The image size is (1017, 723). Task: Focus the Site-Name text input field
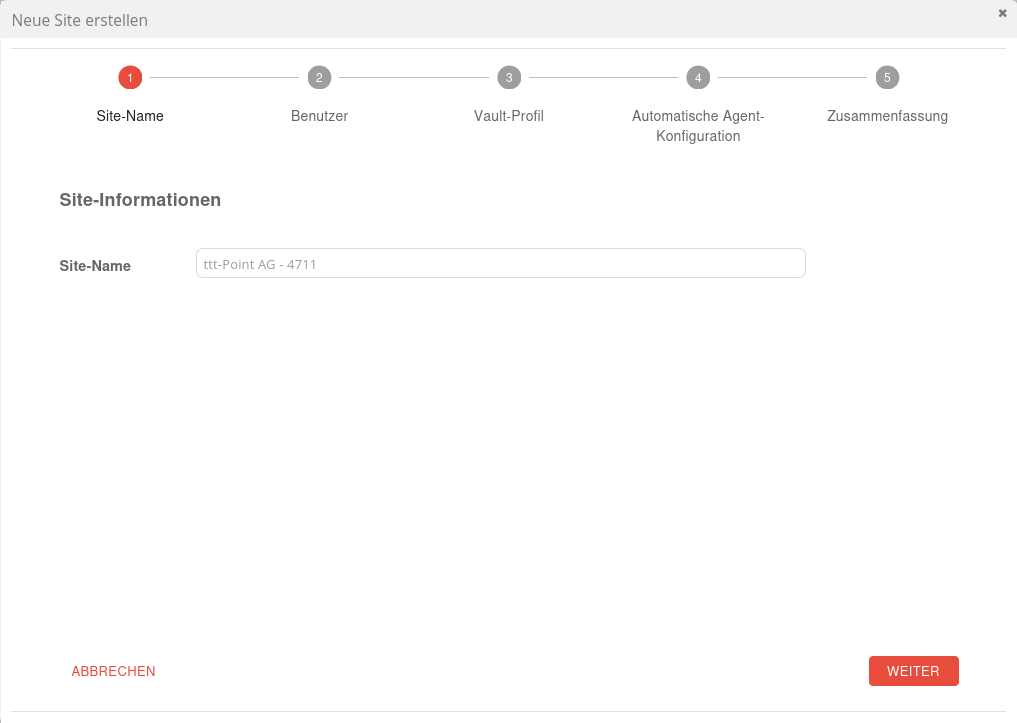(500, 263)
